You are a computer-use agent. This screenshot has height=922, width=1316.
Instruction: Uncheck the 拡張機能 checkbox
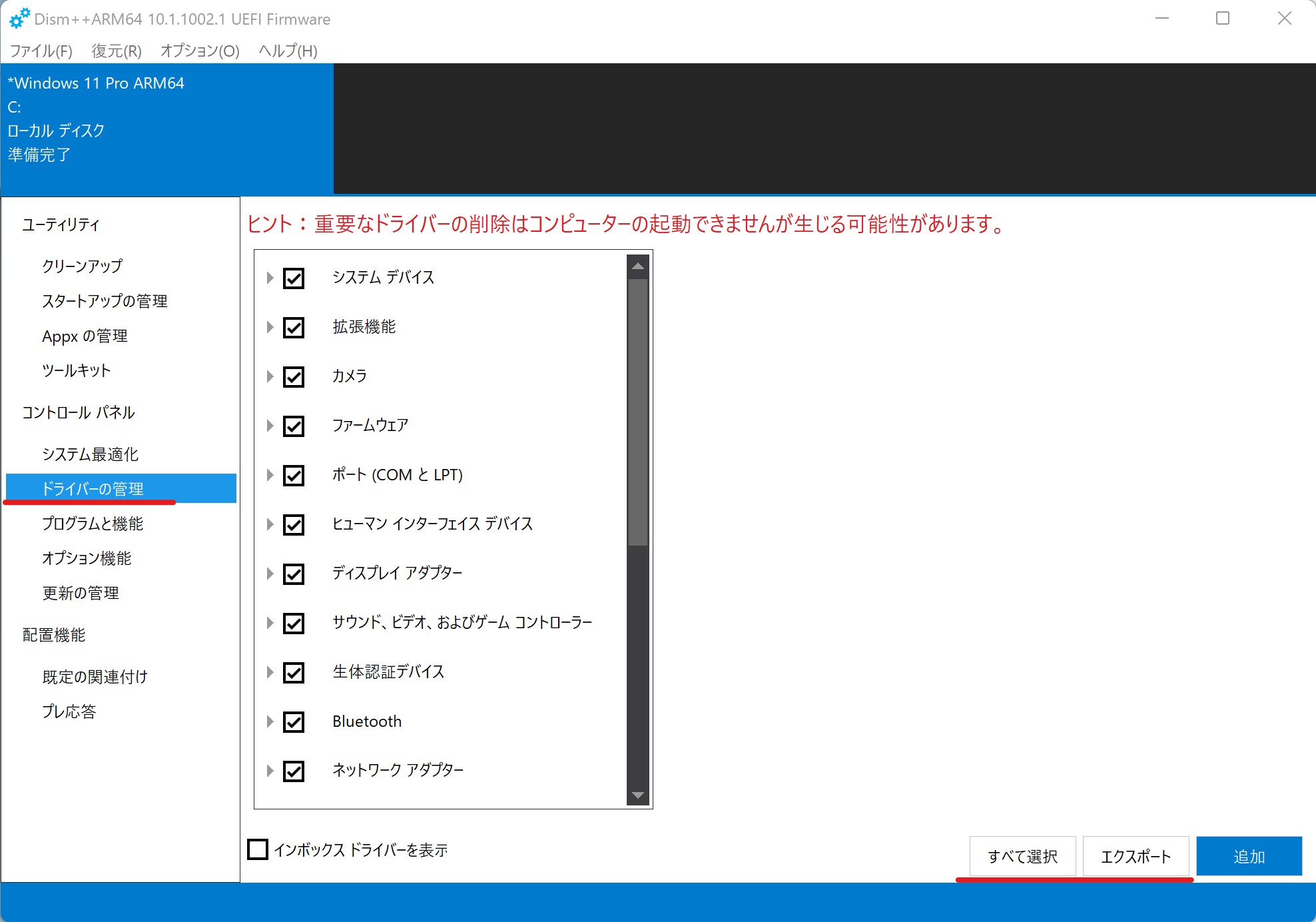(294, 327)
